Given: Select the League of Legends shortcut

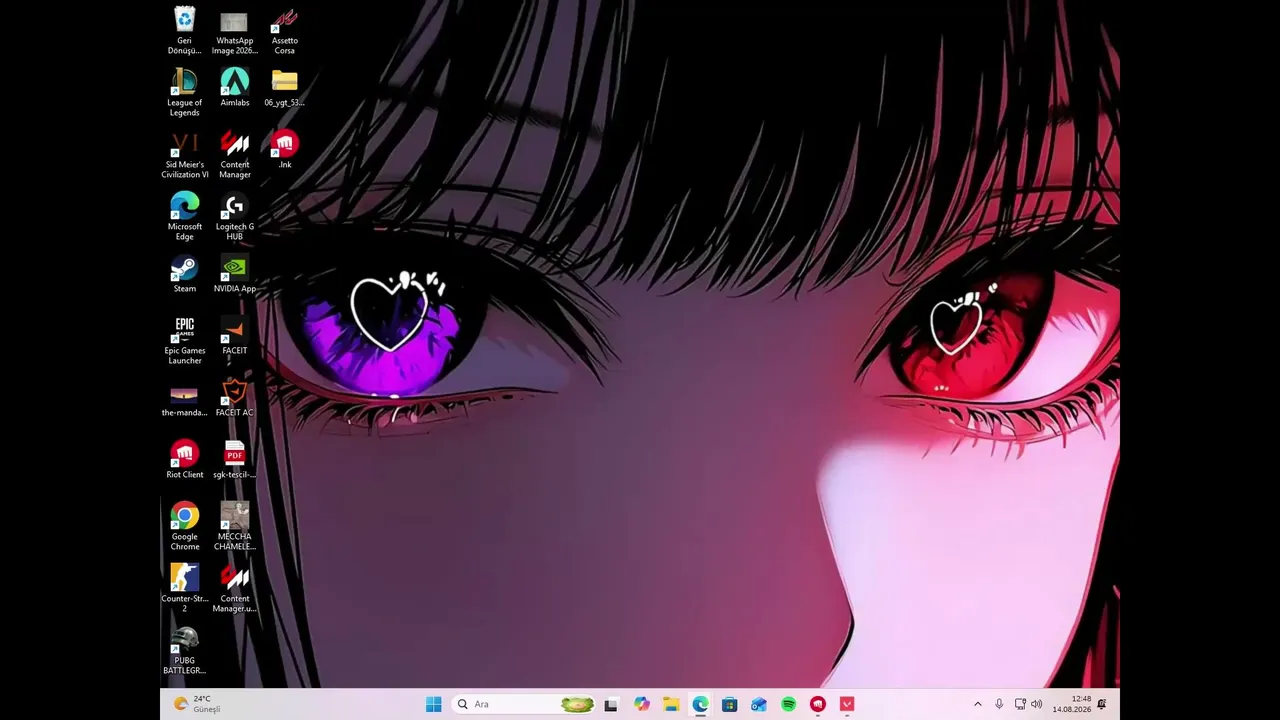Looking at the screenshot, I should pos(185,93).
